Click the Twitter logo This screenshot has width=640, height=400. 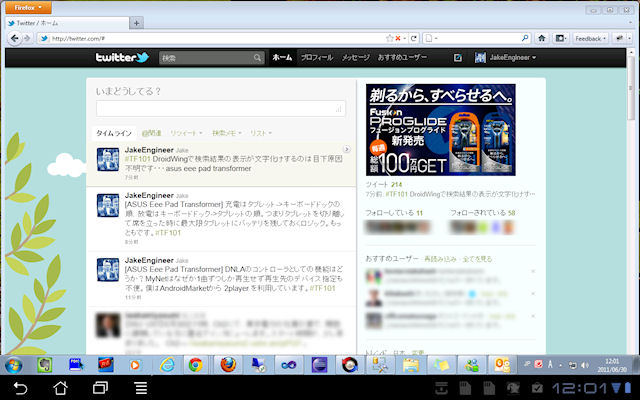click(122, 57)
